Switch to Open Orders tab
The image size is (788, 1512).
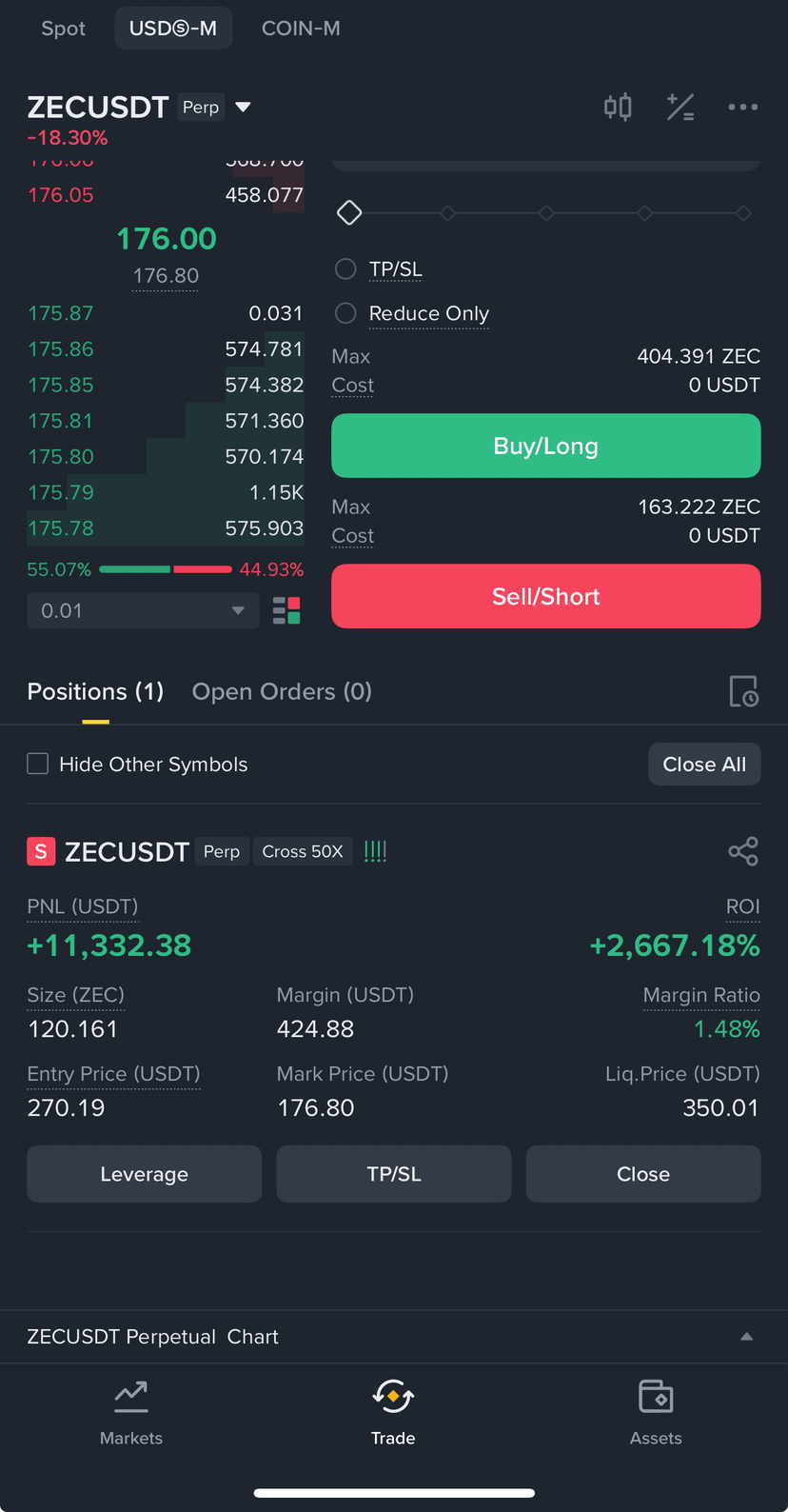pos(282,691)
